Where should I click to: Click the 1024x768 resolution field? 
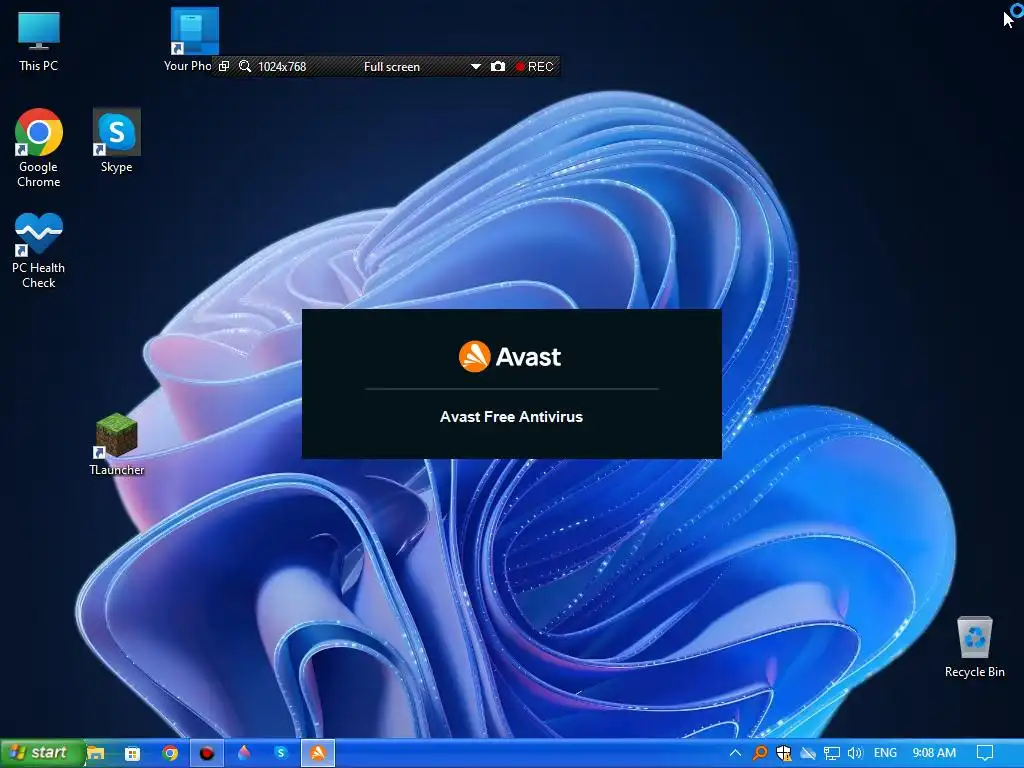point(282,67)
